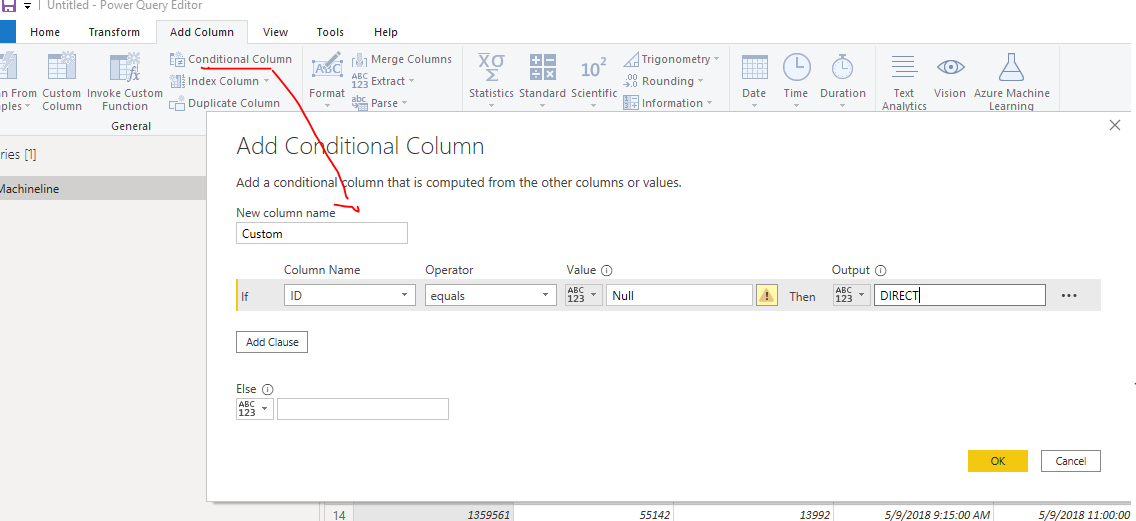Click the New column name field
Image resolution: width=1136 pixels, height=521 pixels.
click(x=322, y=233)
